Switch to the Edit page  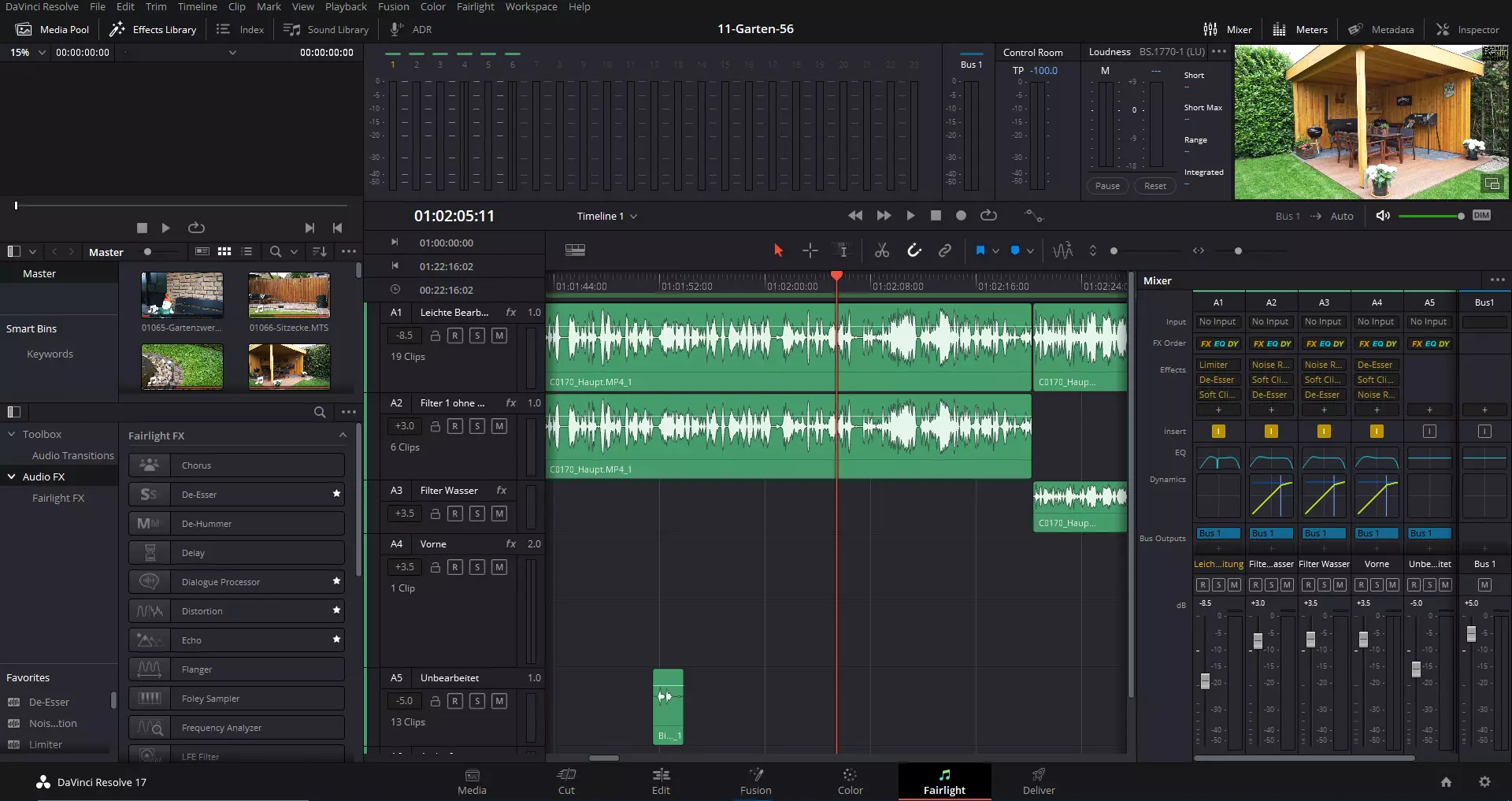click(661, 782)
